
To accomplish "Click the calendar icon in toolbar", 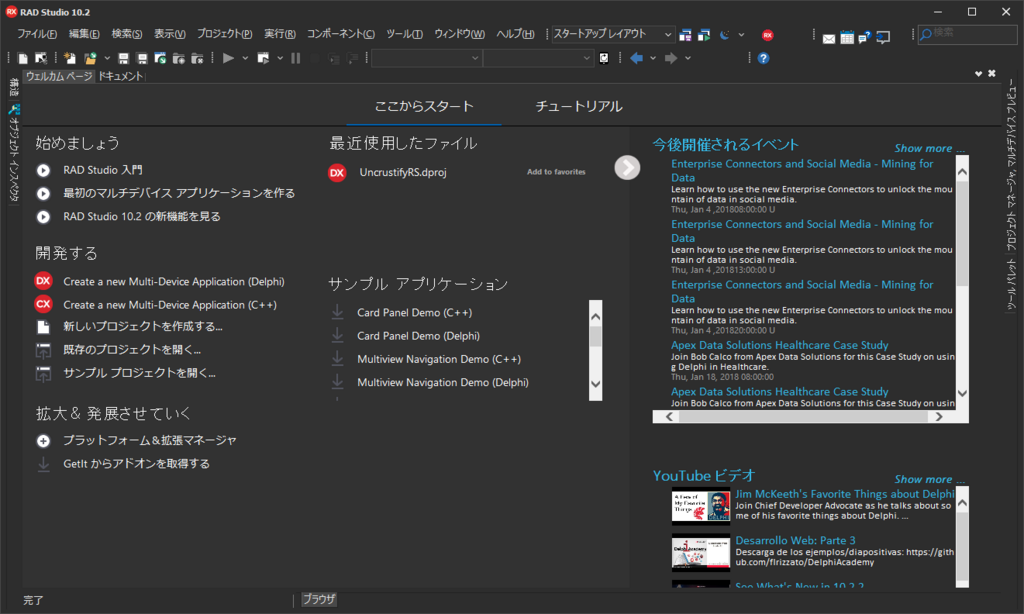I will click(847, 38).
